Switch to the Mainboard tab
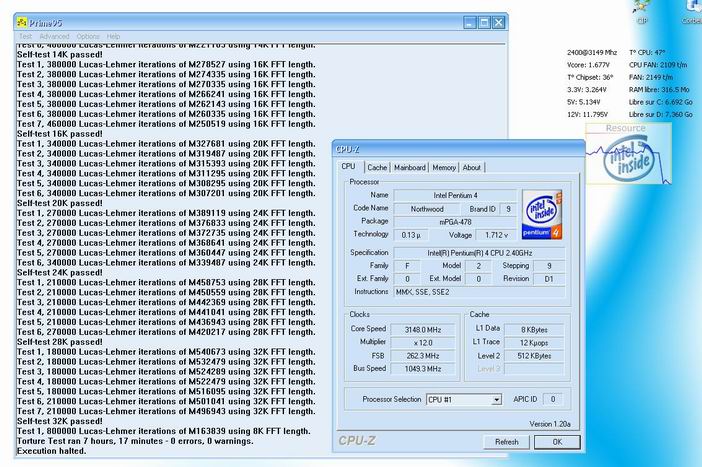The image size is (702, 467). 410,168
